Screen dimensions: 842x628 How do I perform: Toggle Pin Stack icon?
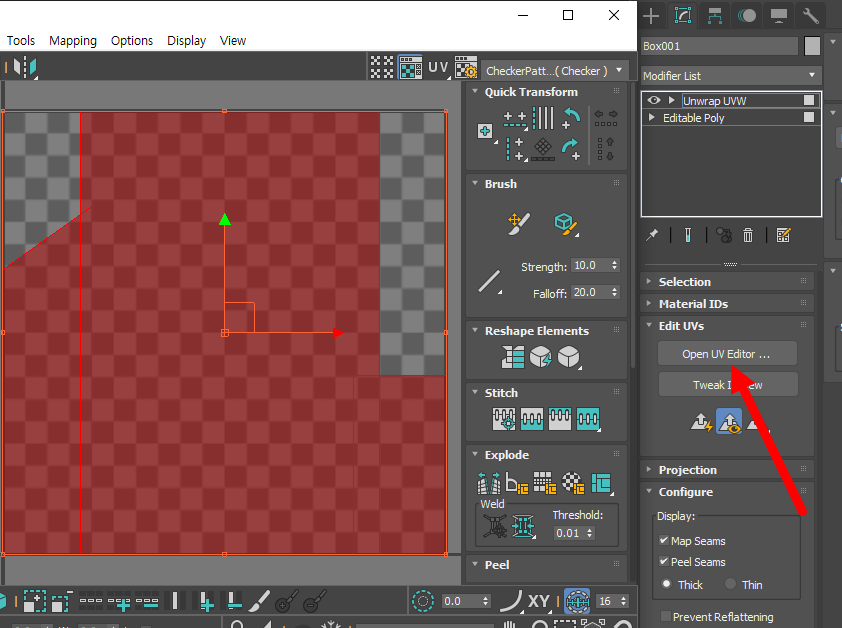coord(652,235)
